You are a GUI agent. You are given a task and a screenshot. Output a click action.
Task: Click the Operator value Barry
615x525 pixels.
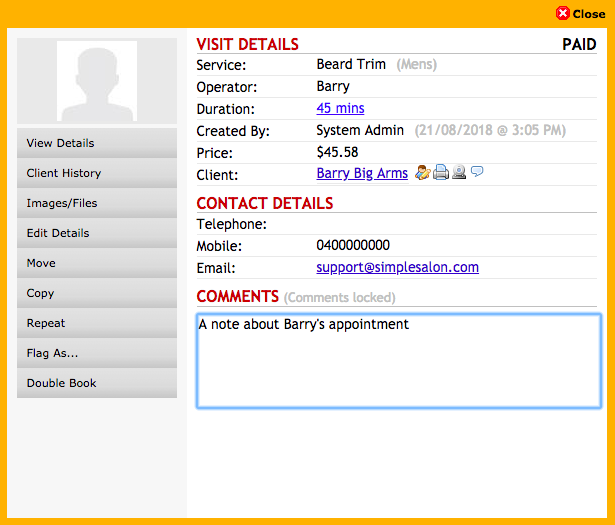333,87
